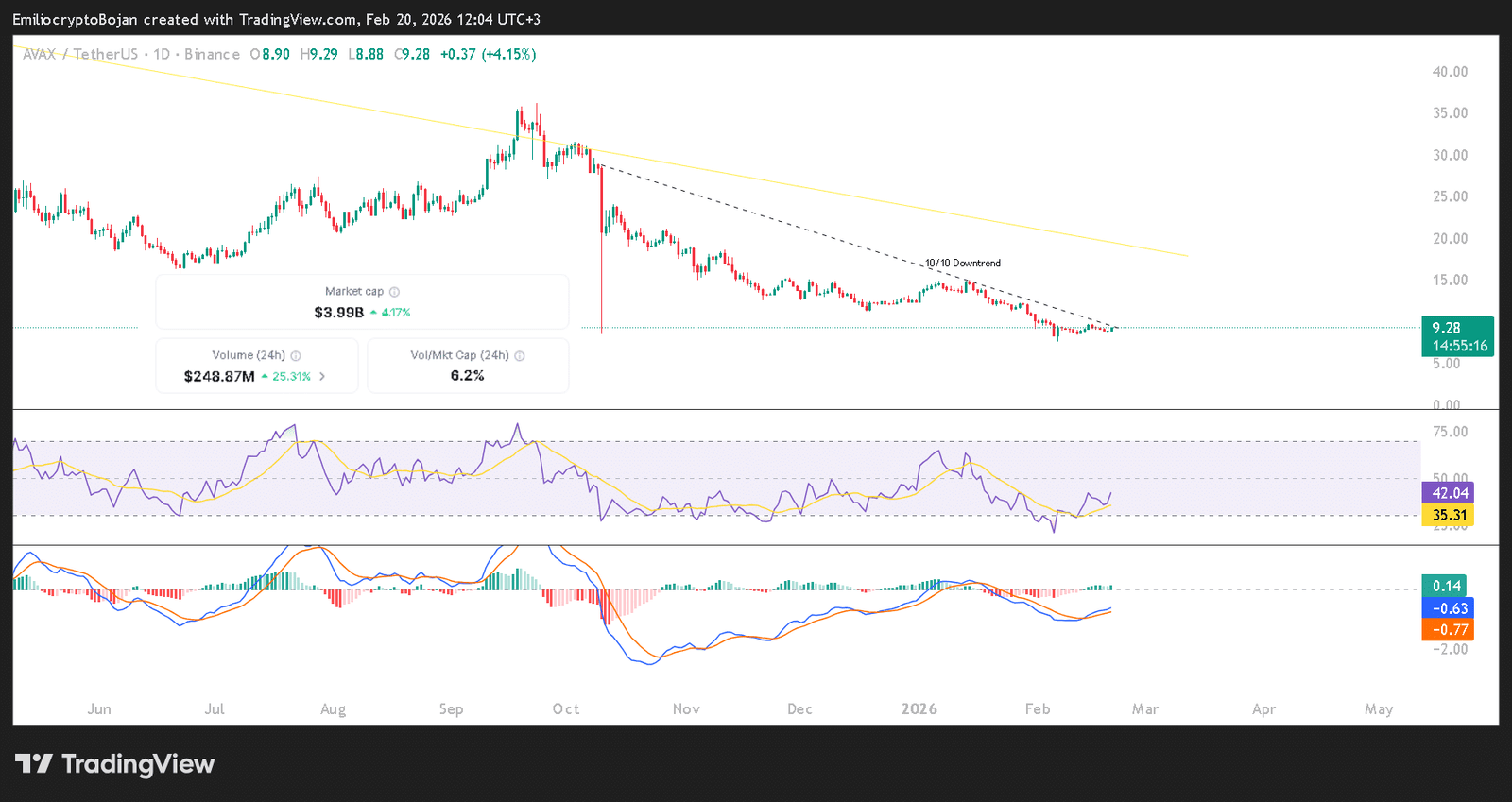1512x802 pixels.
Task: Select the yellow RSI average 35.31 tag
Action: click(1448, 515)
